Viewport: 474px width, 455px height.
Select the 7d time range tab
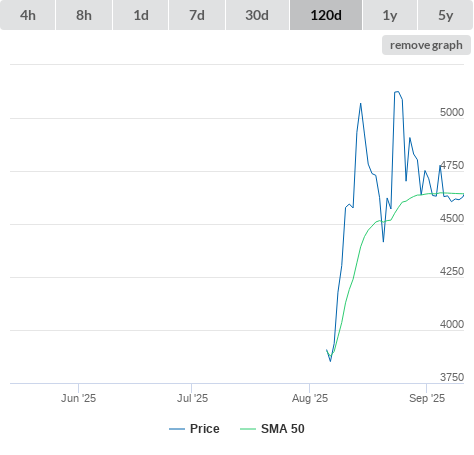(197, 15)
